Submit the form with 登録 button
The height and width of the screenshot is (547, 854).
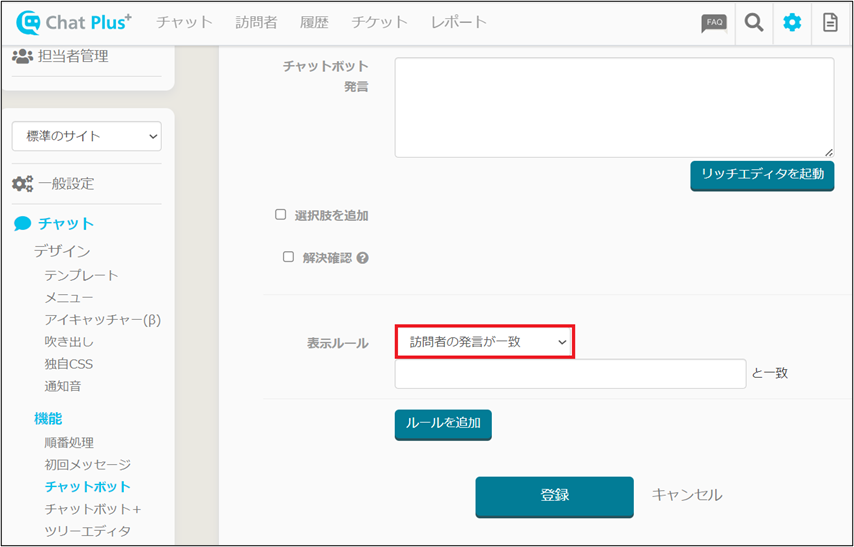point(554,496)
